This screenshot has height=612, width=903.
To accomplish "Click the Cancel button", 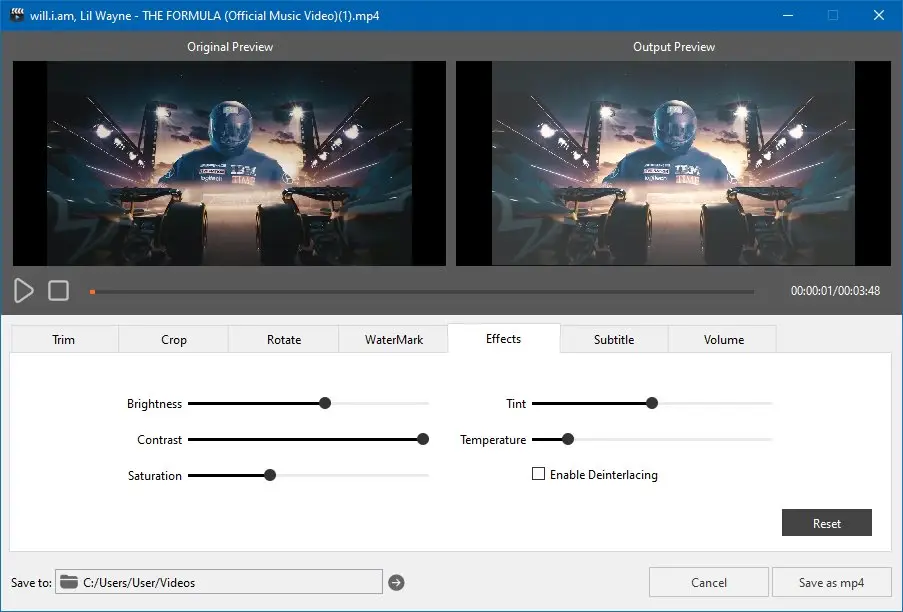I will [708, 583].
